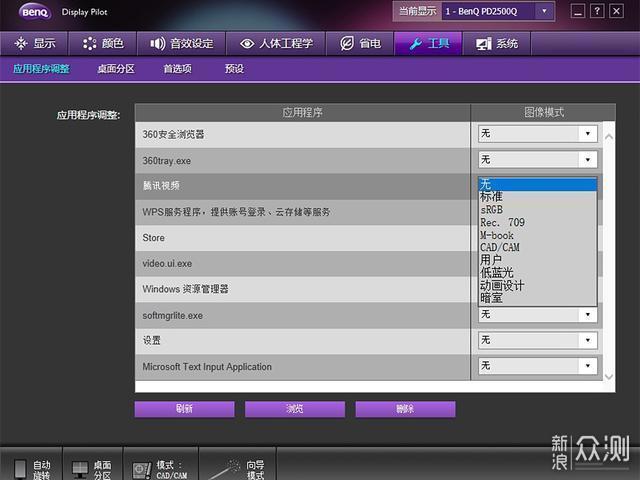Select 低蓝光 low blue light mode

pos(538,273)
